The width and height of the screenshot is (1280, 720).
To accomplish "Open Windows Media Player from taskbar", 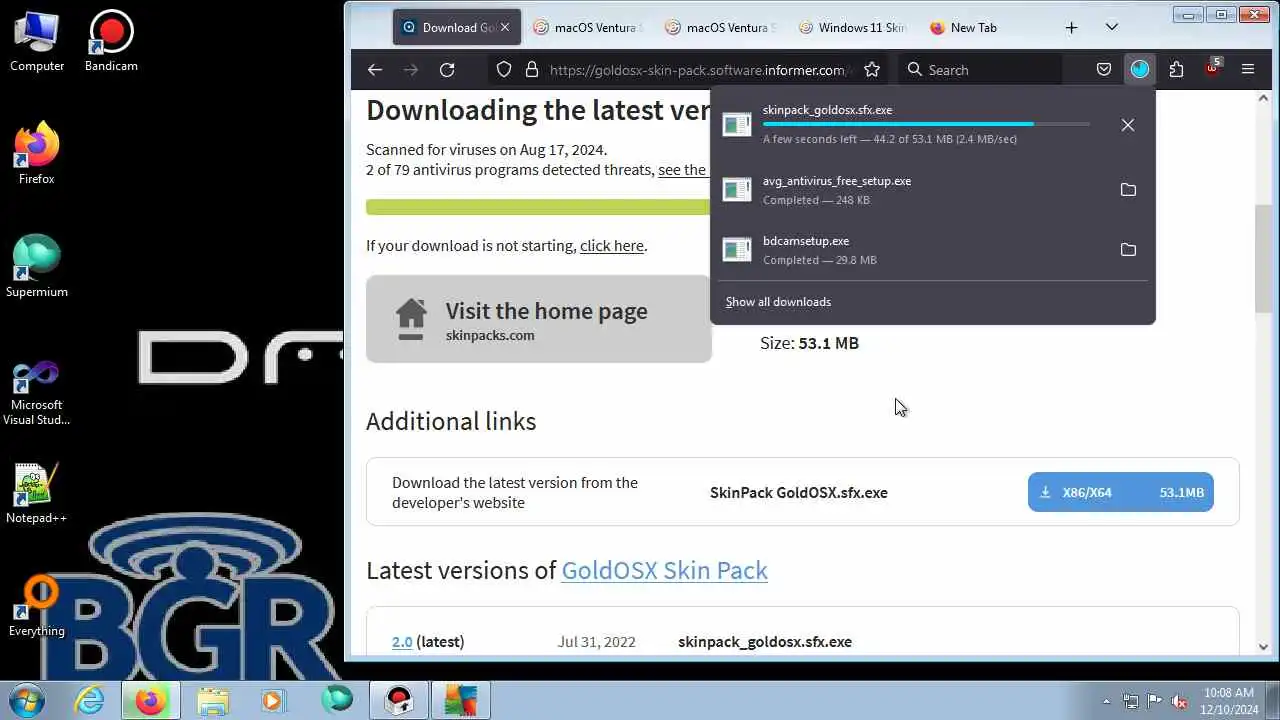I will click(x=273, y=701).
